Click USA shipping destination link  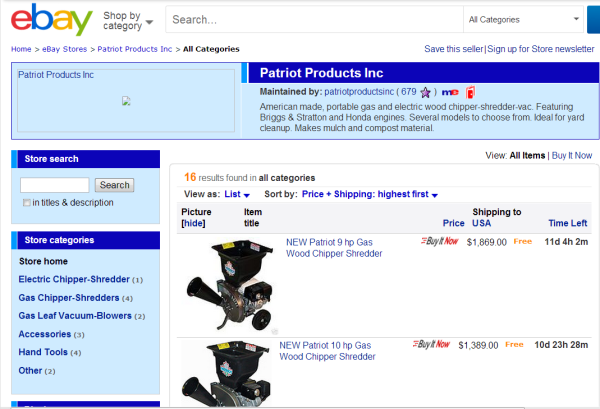(x=481, y=223)
